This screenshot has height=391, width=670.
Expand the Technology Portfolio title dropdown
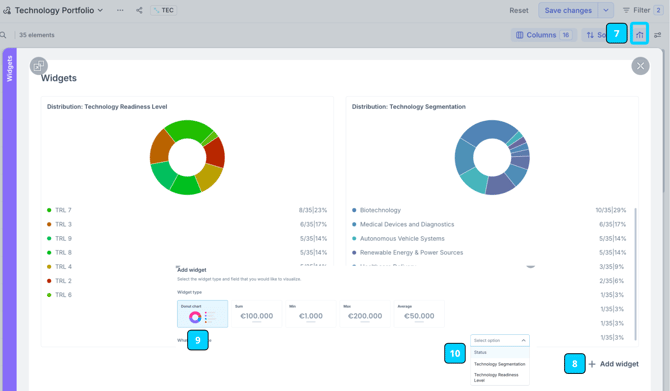[100, 10]
